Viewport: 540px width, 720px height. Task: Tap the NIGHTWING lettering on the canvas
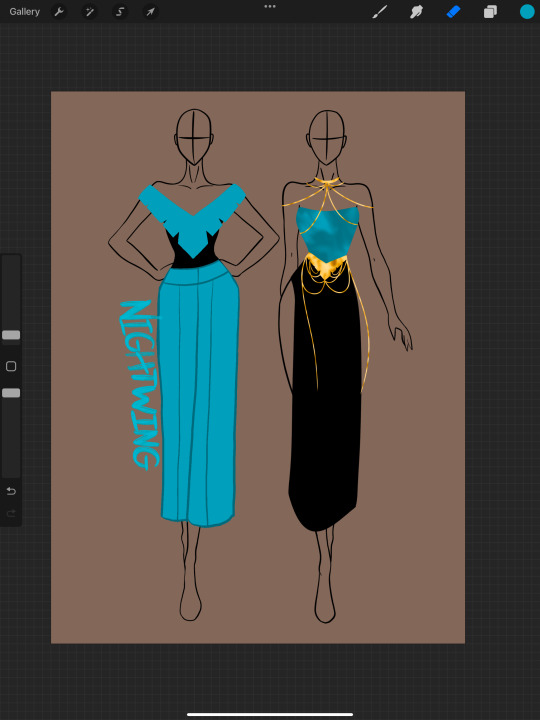[x=140, y=385]
